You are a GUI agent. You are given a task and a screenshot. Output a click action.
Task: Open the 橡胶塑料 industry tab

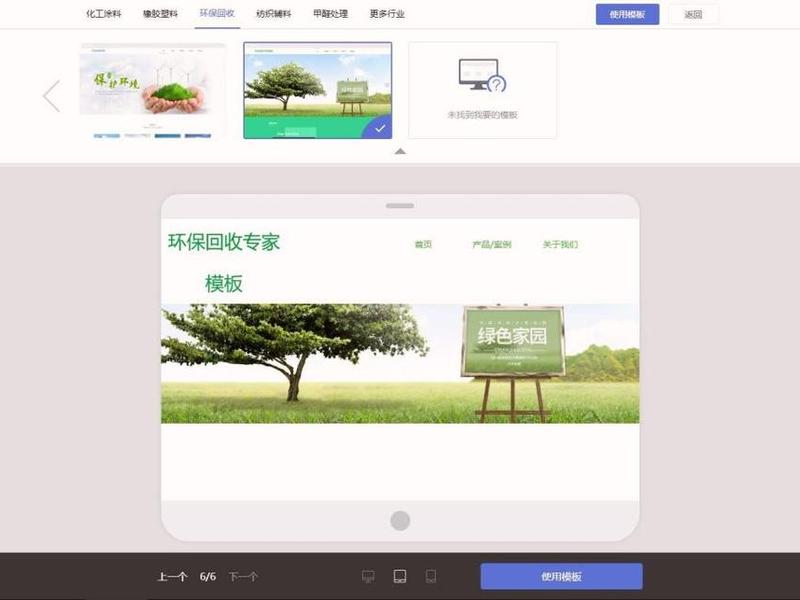pos(160,14)
